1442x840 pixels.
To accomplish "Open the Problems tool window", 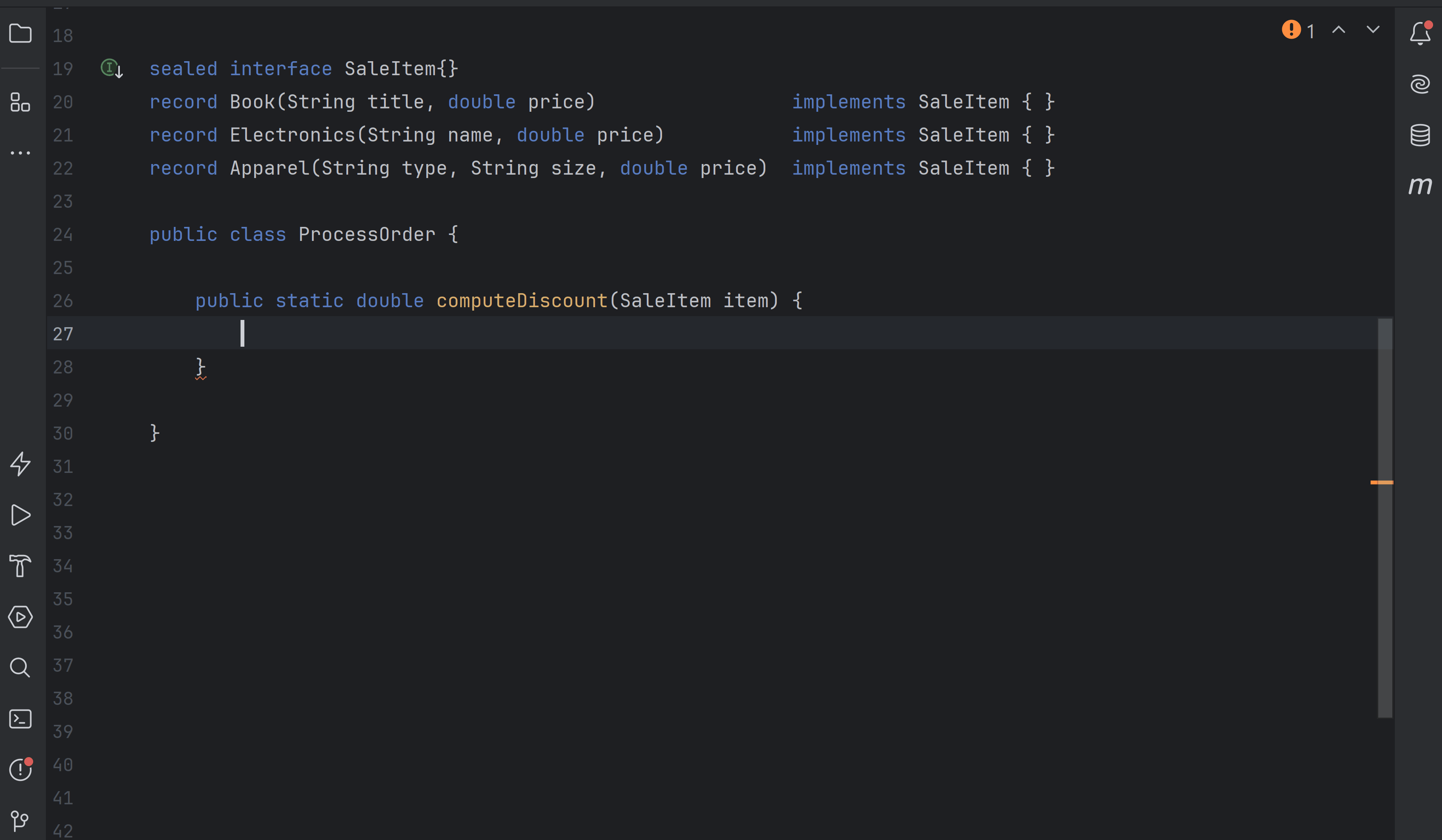I will 20,769.
